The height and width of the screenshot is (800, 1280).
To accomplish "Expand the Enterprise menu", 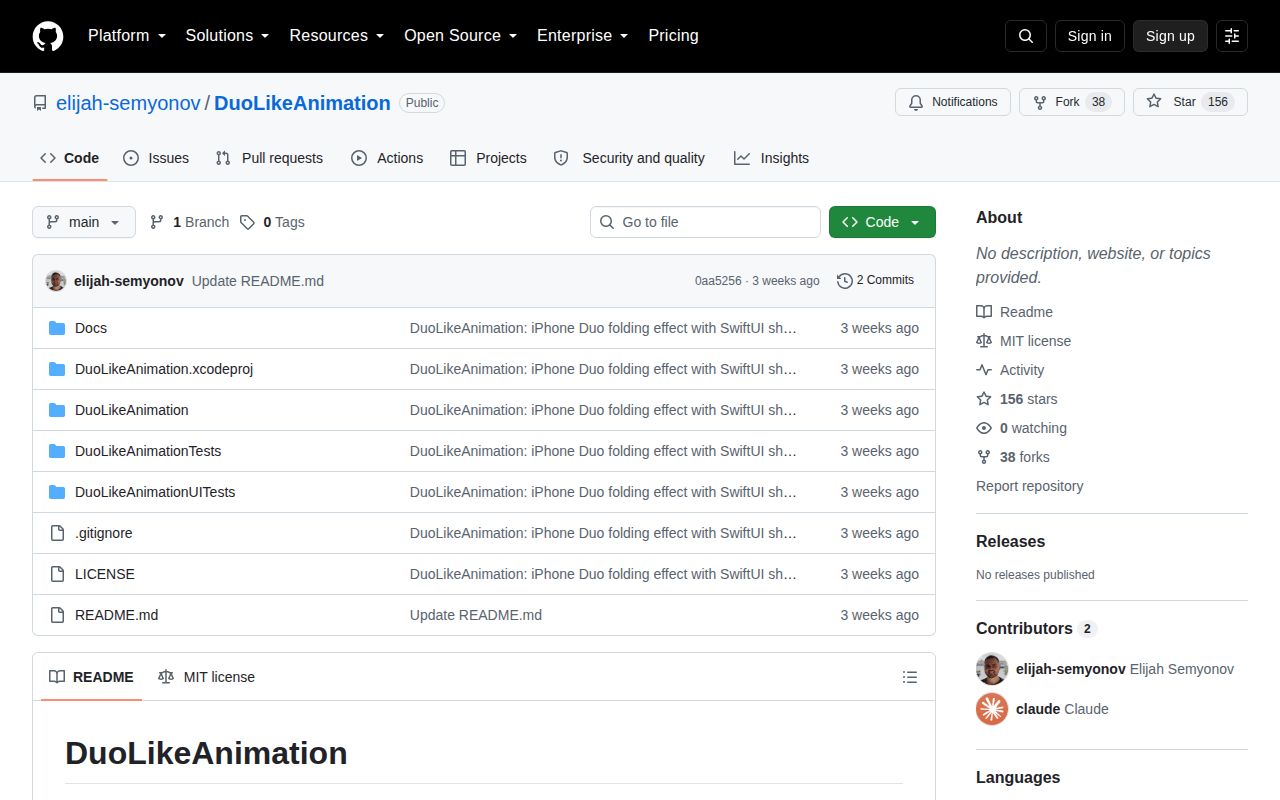I will 583,36.
